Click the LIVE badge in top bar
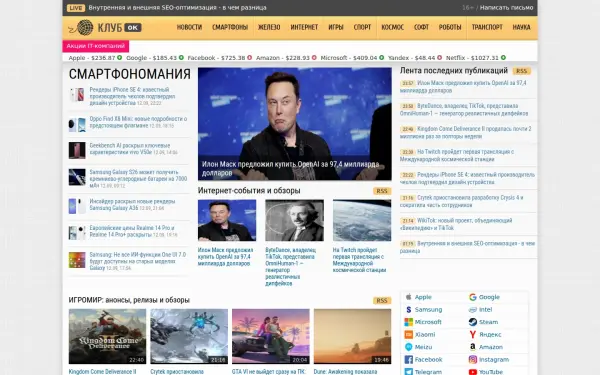 click(76, 8)
